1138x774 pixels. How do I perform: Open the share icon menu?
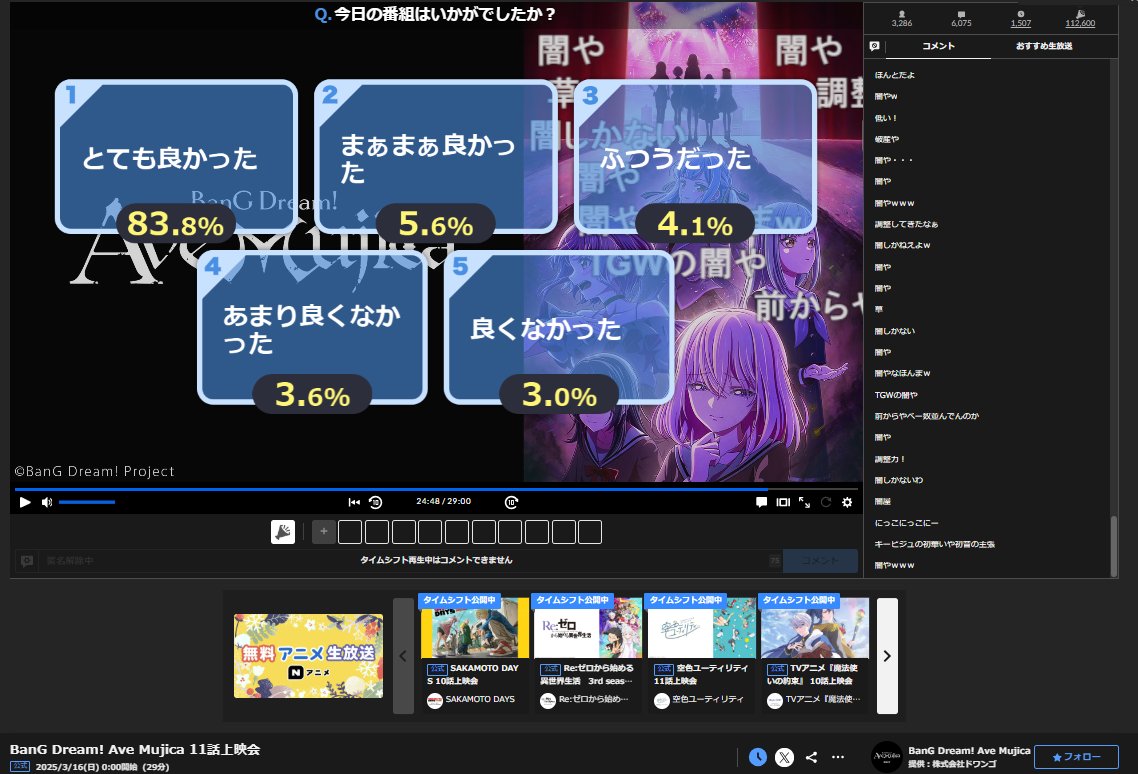tap(811, 757)
